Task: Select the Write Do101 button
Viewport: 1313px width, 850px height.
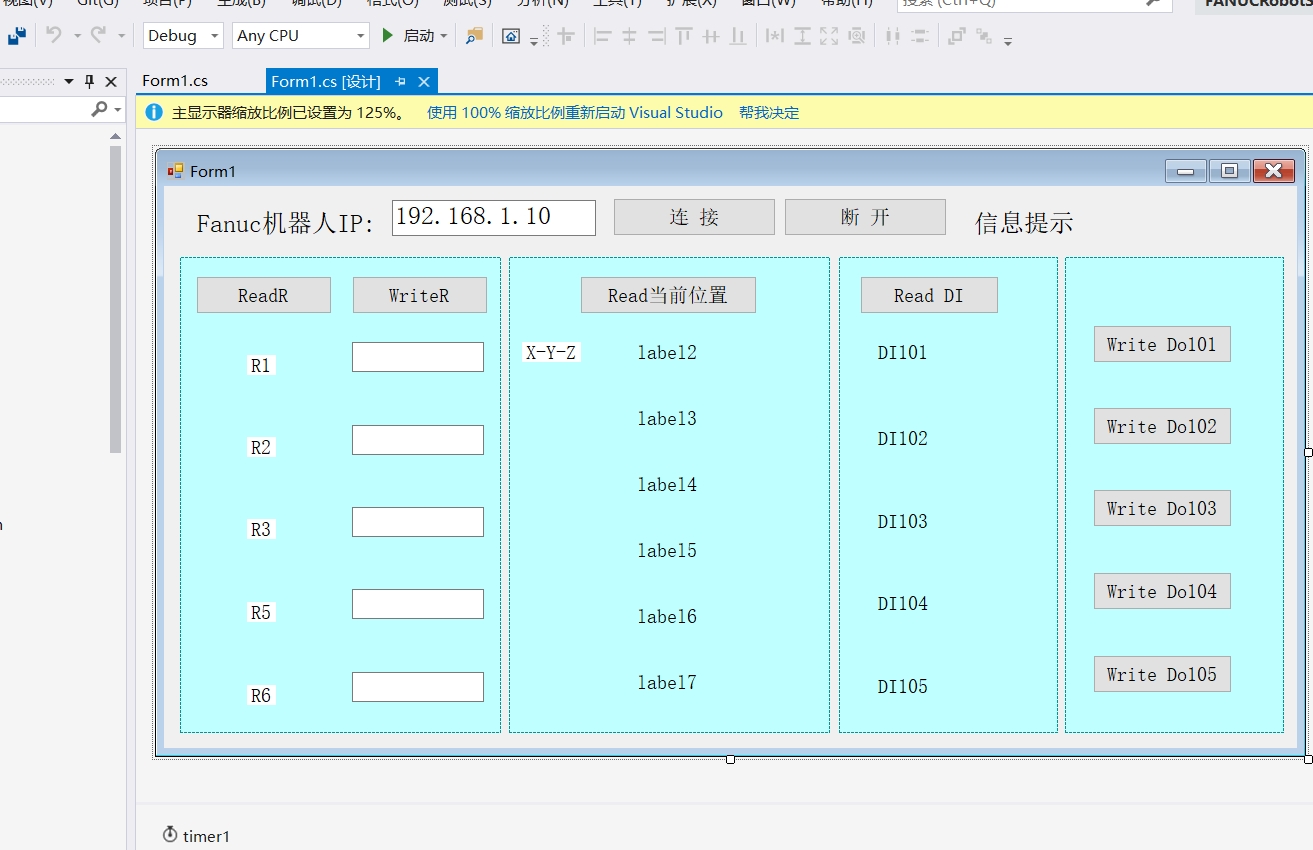Action: pyautogui.click(x=1162, y=344)
